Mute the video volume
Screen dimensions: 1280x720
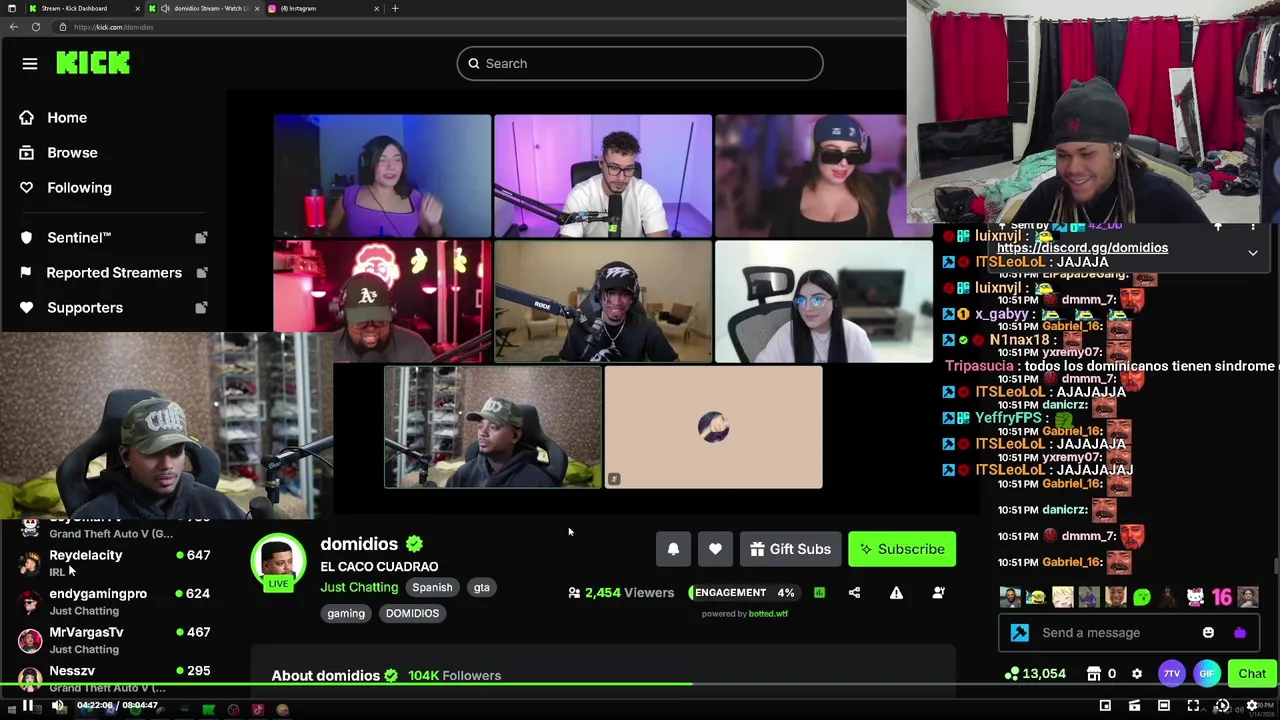coord(58,706)
